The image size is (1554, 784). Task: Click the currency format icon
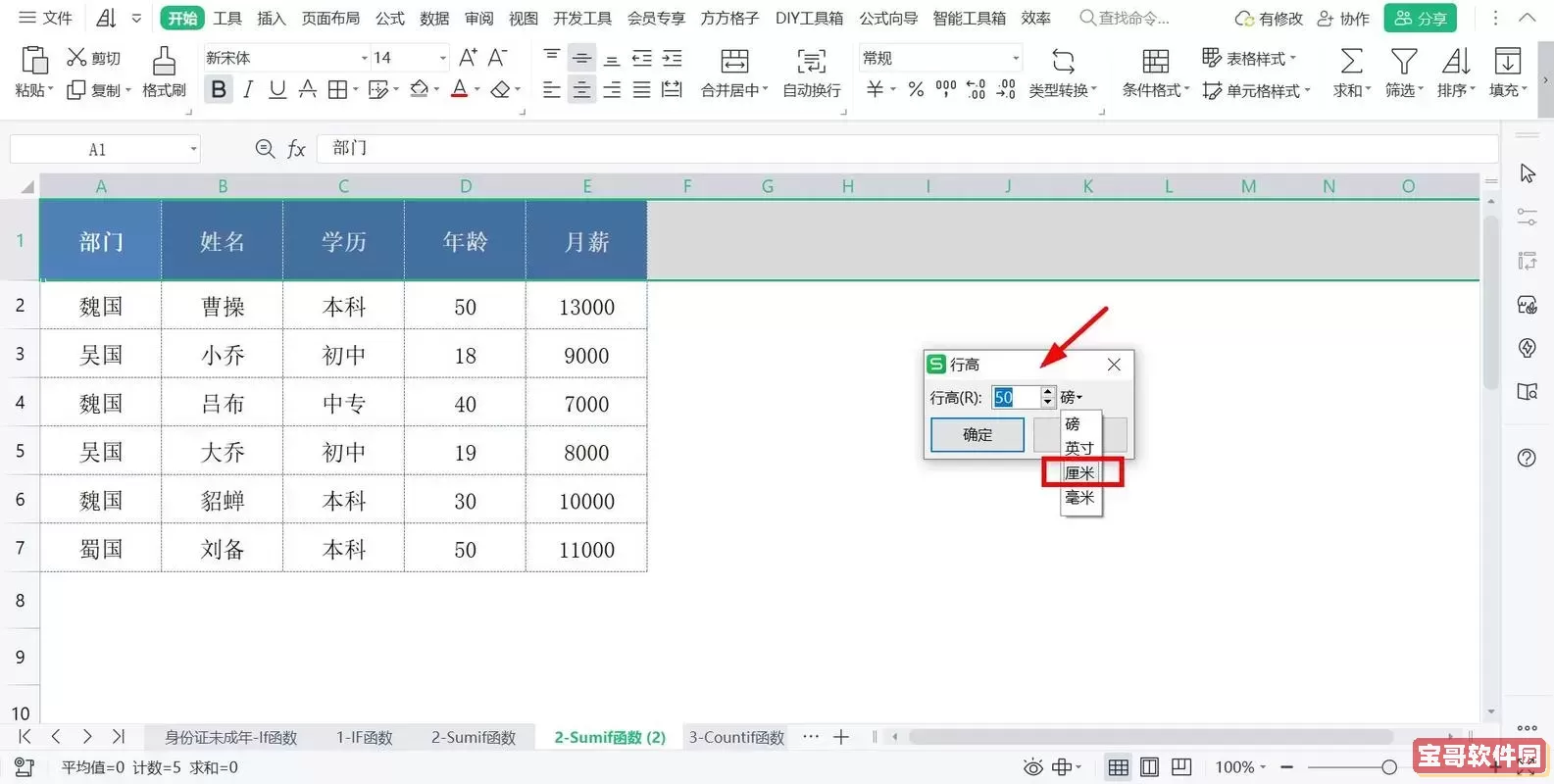click(876, 90)
